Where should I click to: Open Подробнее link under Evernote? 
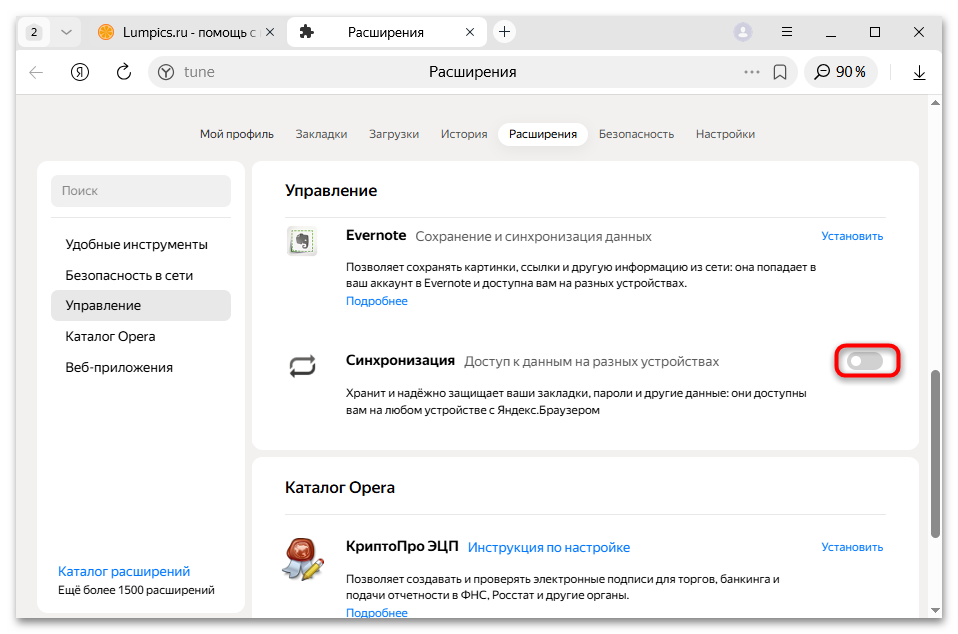(x=377, y=301)
